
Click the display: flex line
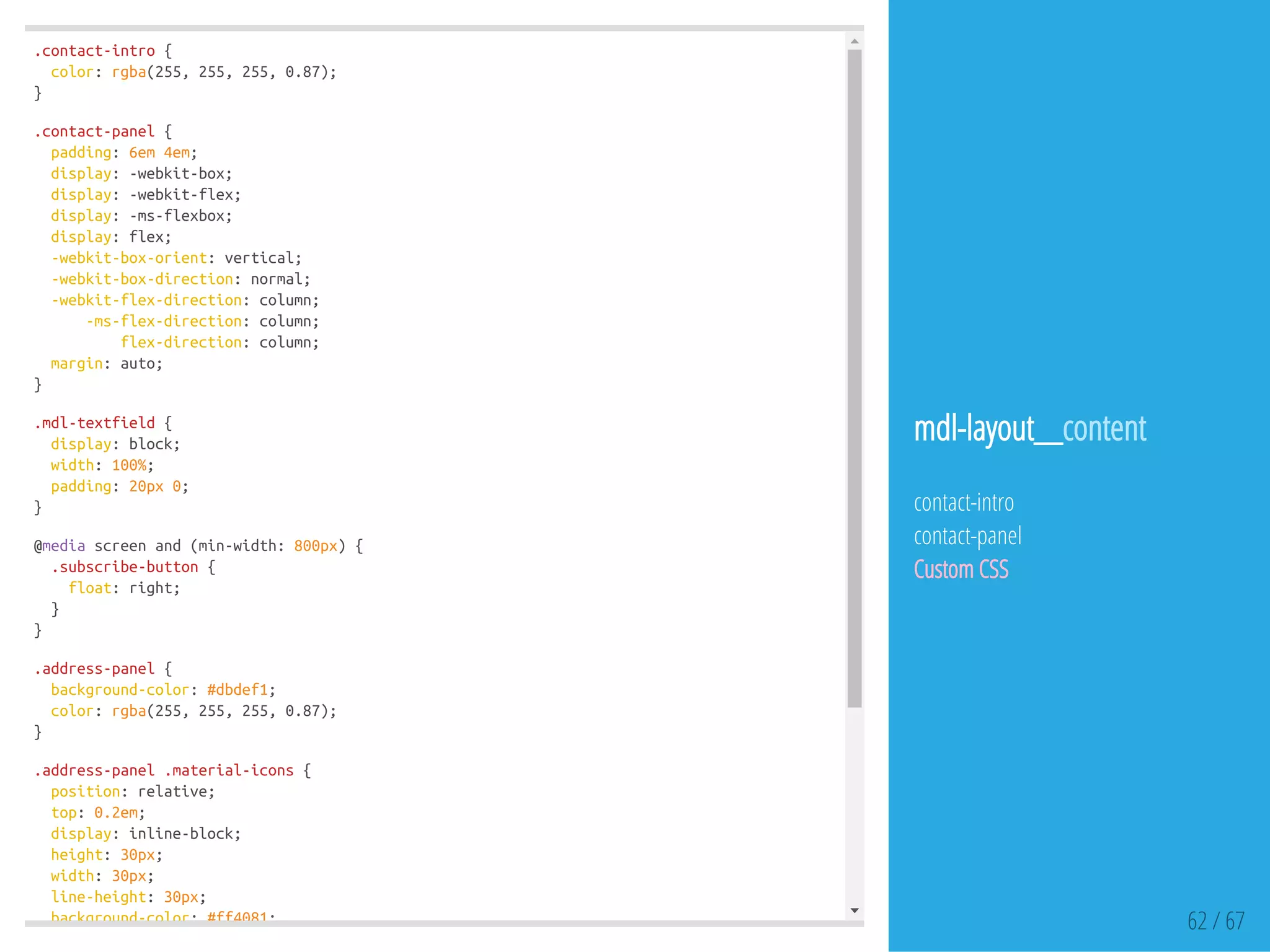click(111, 237)
